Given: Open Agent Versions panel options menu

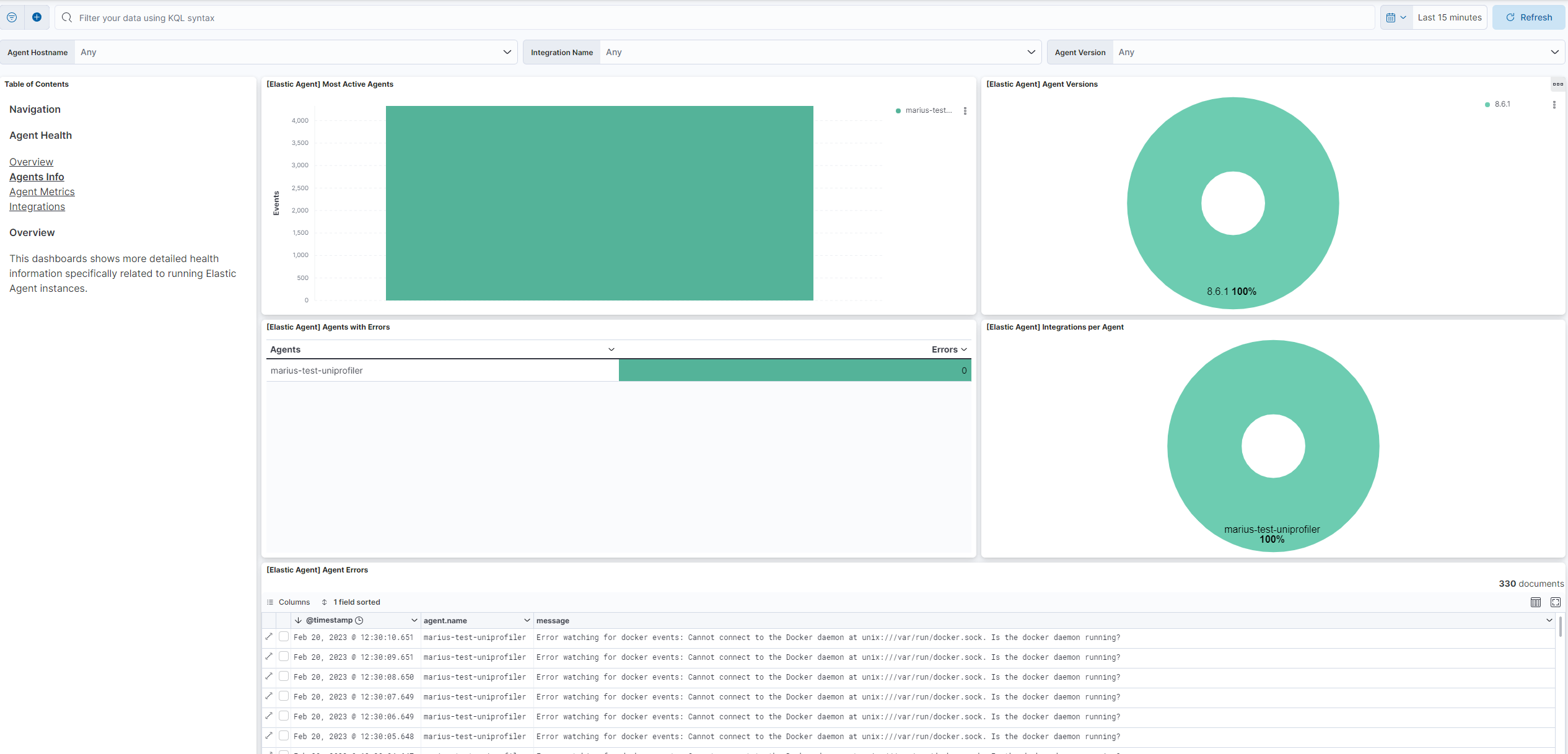Looking at the screenshot, I should (x=1557, y=84).
